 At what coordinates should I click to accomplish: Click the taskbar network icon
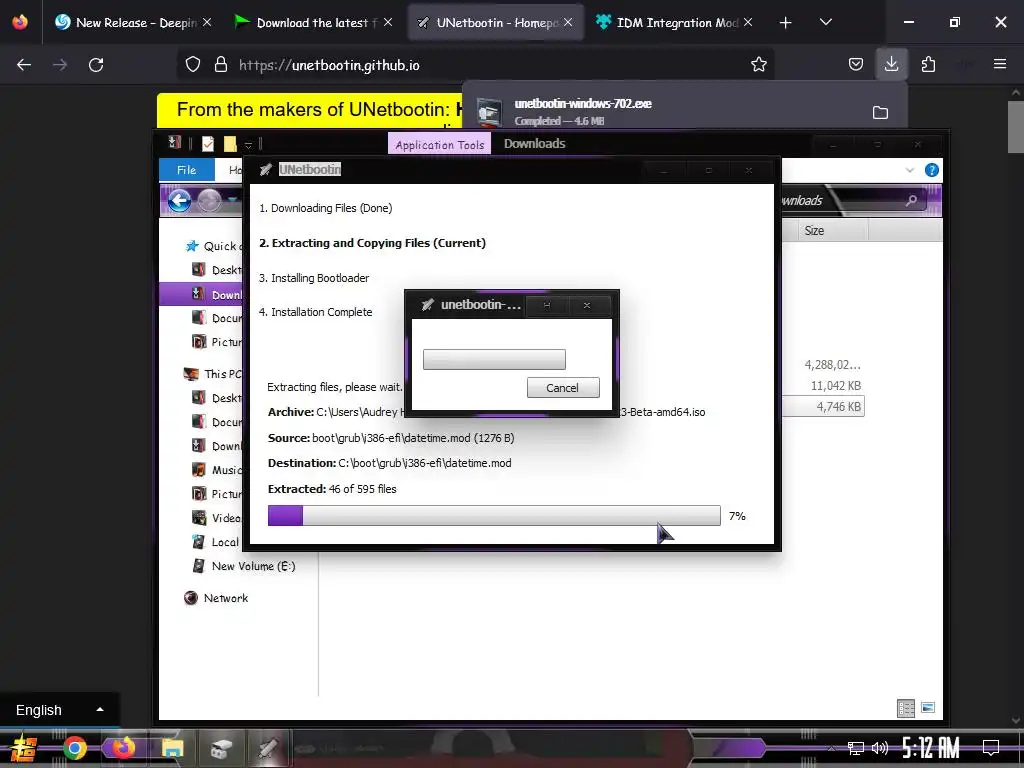(855, 748)
